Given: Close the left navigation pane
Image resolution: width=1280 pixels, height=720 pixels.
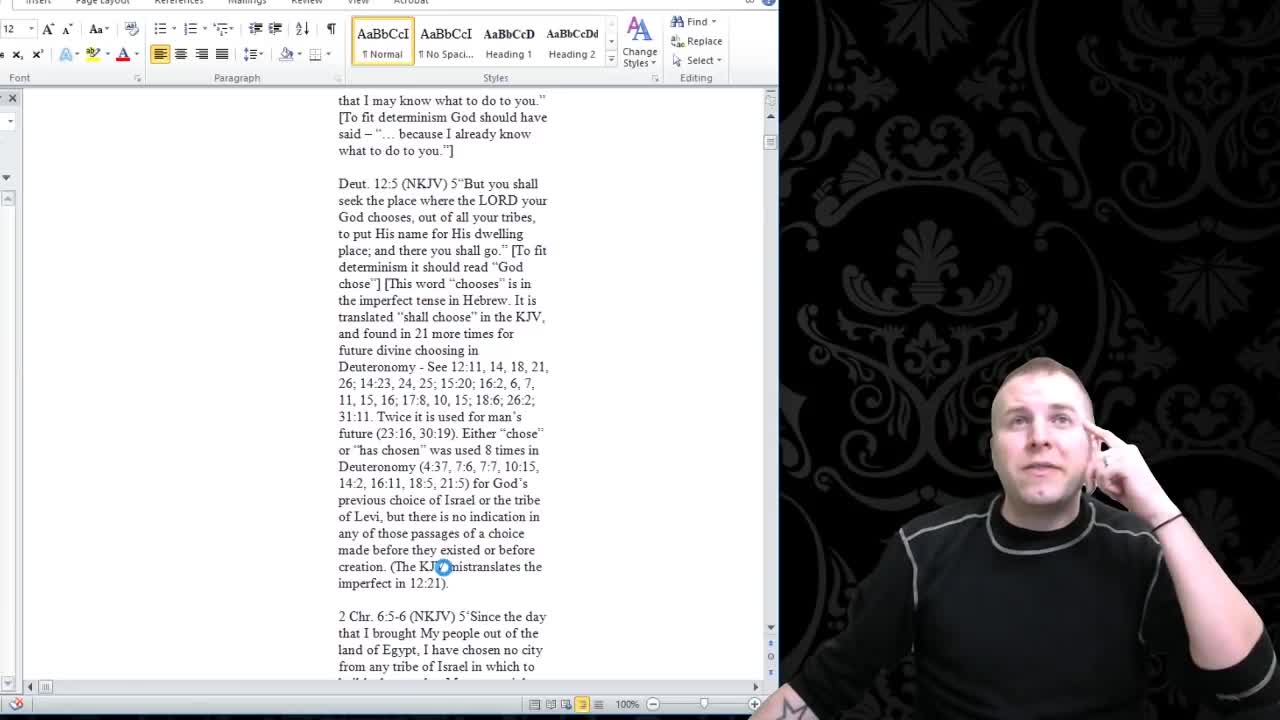Looking at the screenshot, I should click(12, 98).
